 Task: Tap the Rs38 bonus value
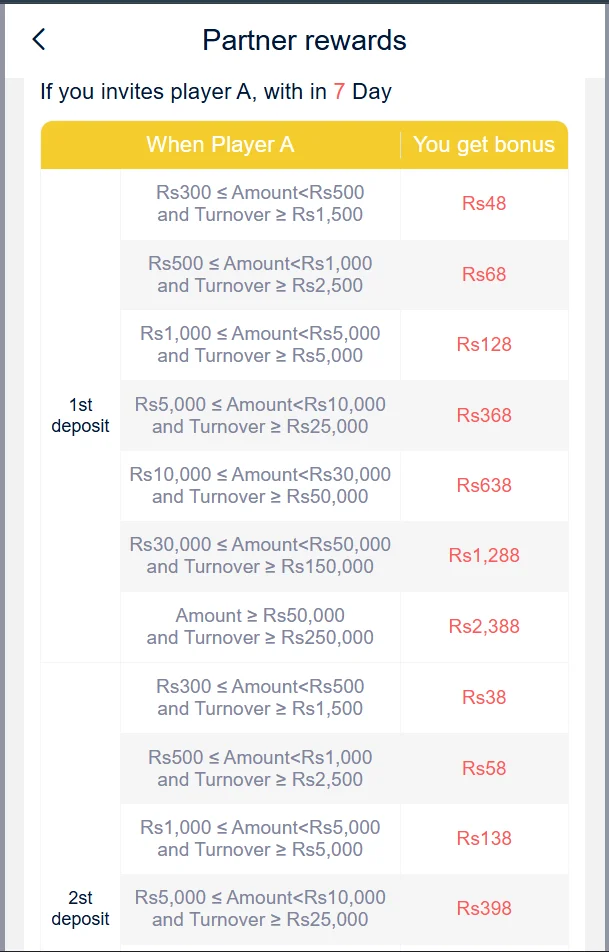tap(484, 698)
